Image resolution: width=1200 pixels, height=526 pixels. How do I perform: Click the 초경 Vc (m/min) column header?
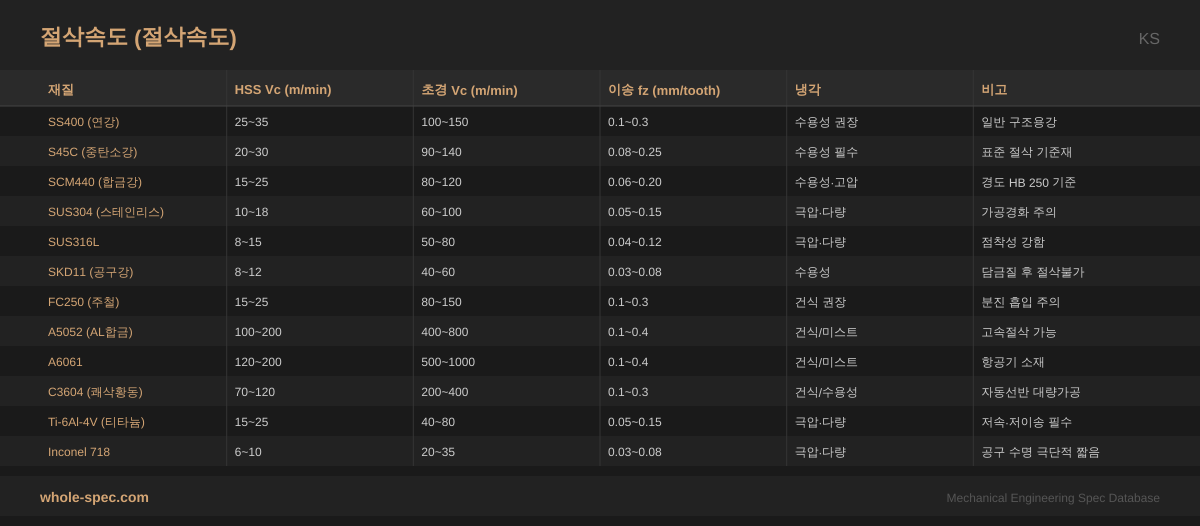pyautogui.click(x=469, y=90)
